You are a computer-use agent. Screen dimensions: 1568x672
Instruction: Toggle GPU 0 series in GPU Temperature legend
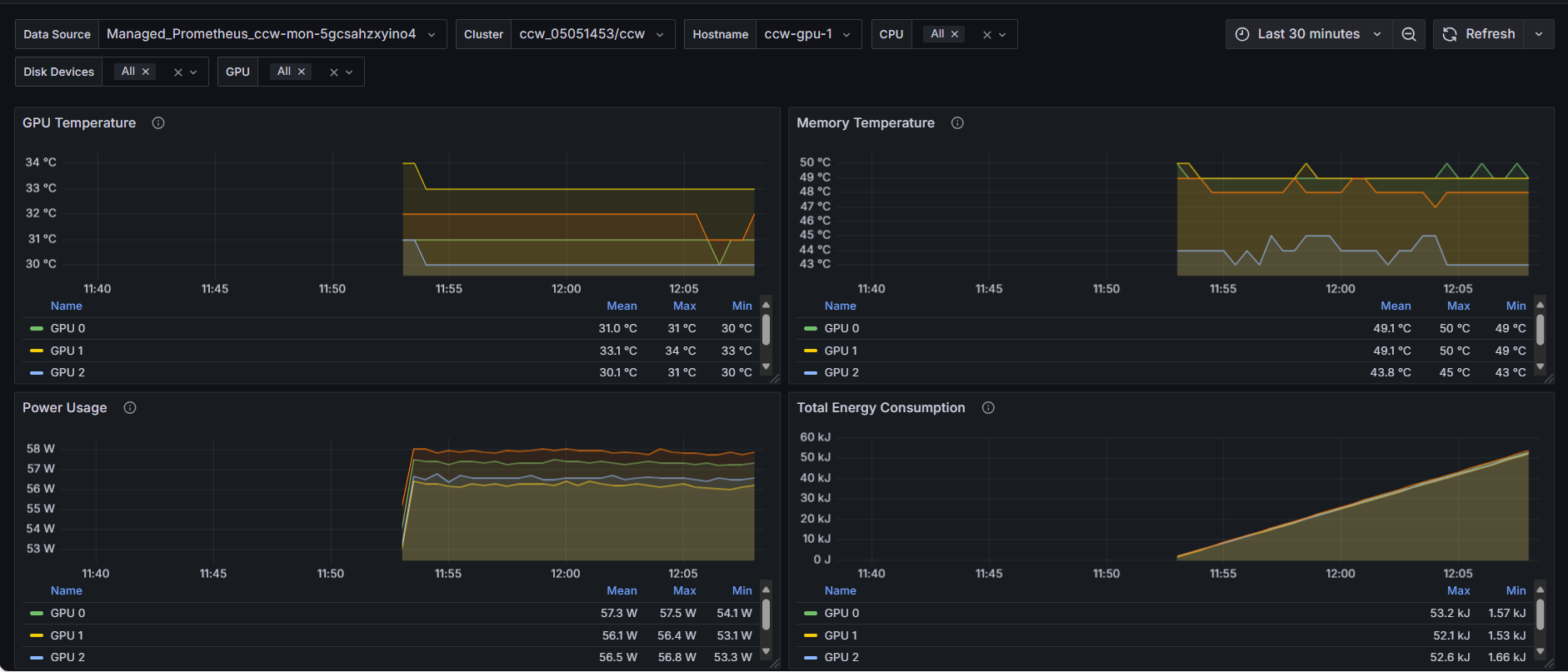click(67, 329)
